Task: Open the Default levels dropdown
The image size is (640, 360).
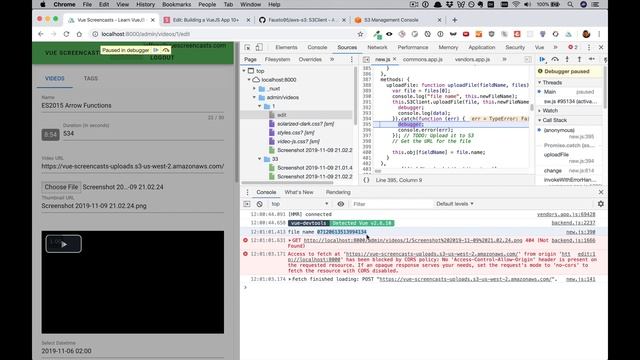Action: tap(455, 204)
